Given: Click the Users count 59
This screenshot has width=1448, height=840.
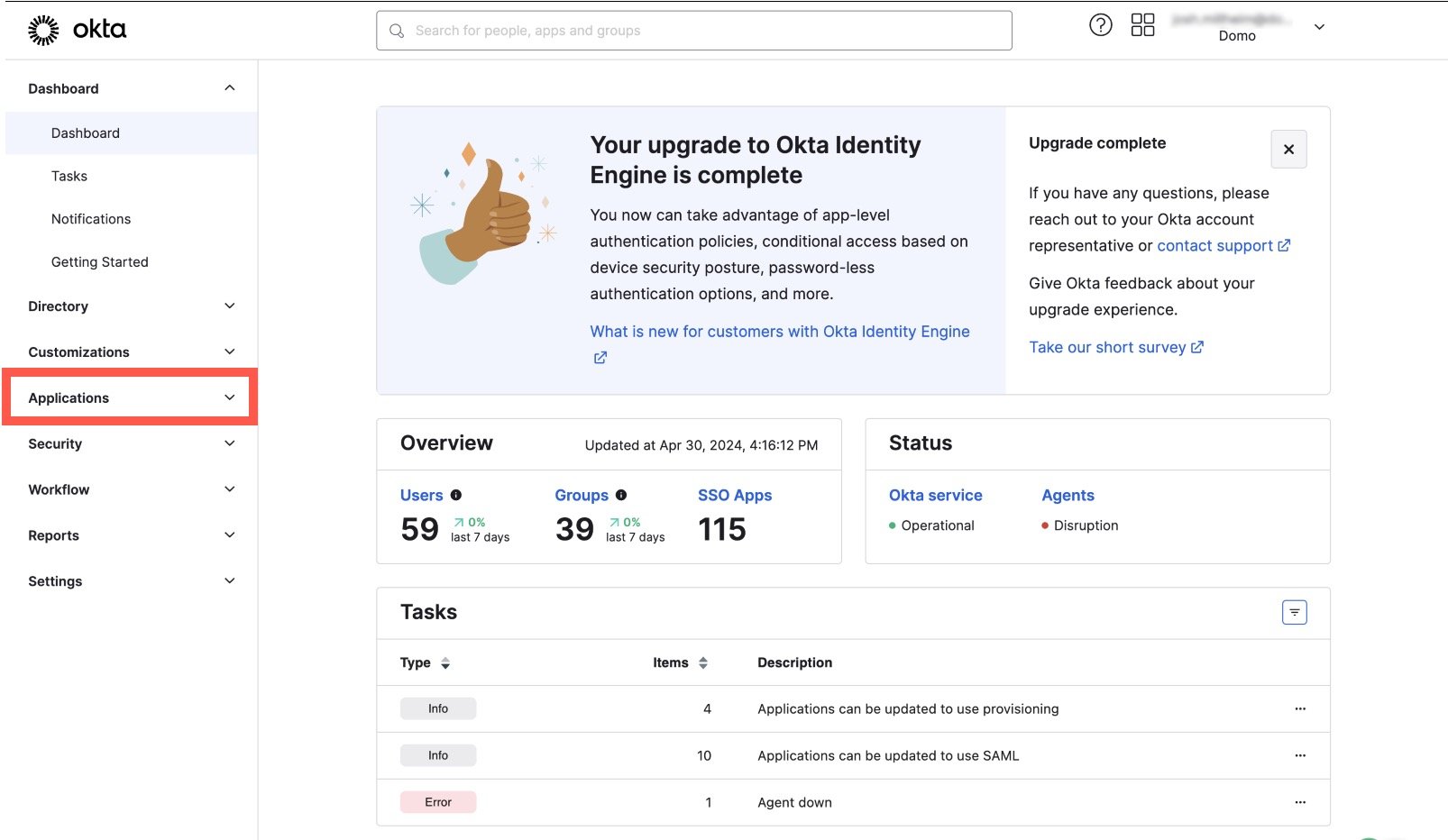Looking at the screenshot, I should 420,529.
